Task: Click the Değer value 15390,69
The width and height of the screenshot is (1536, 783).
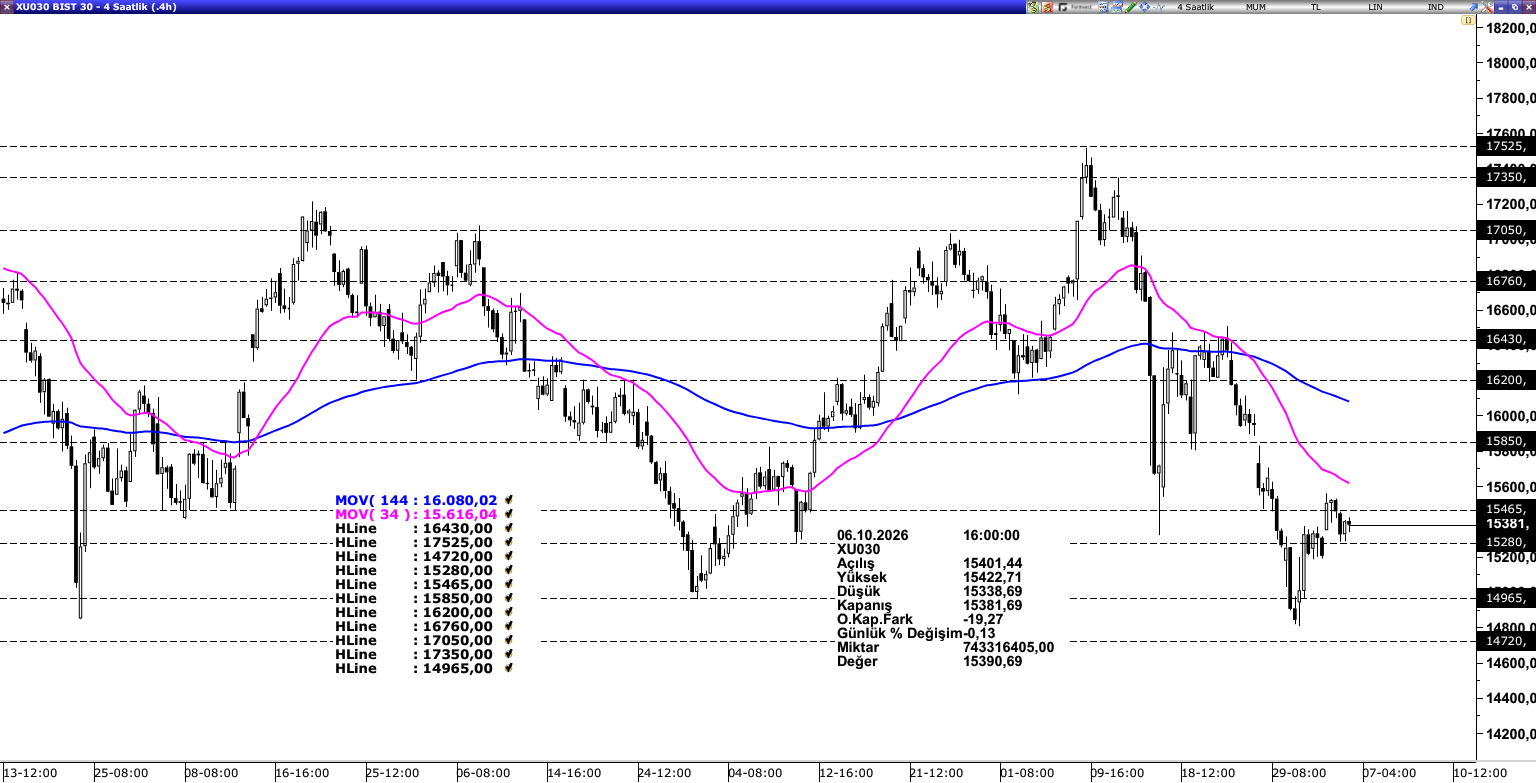Action: pyautogui.click(x=992, y=661)
